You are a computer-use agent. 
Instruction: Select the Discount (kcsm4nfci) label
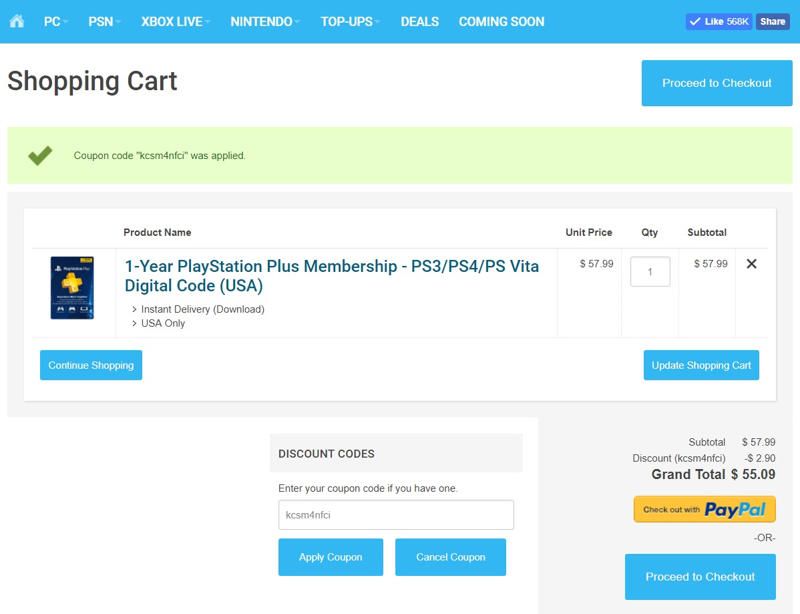pyautogui.click(x=679, y=458)
